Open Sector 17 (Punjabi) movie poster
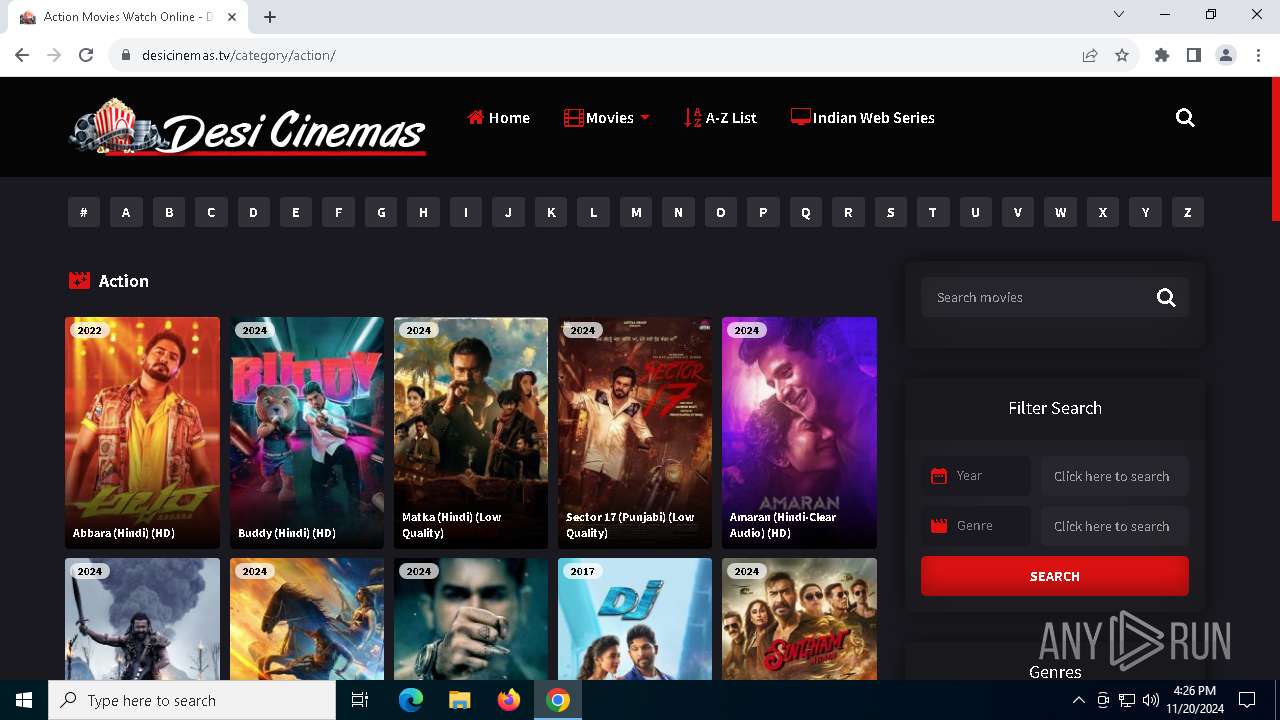This screenshot has height=720, width=1280. [x=635, y=432]
